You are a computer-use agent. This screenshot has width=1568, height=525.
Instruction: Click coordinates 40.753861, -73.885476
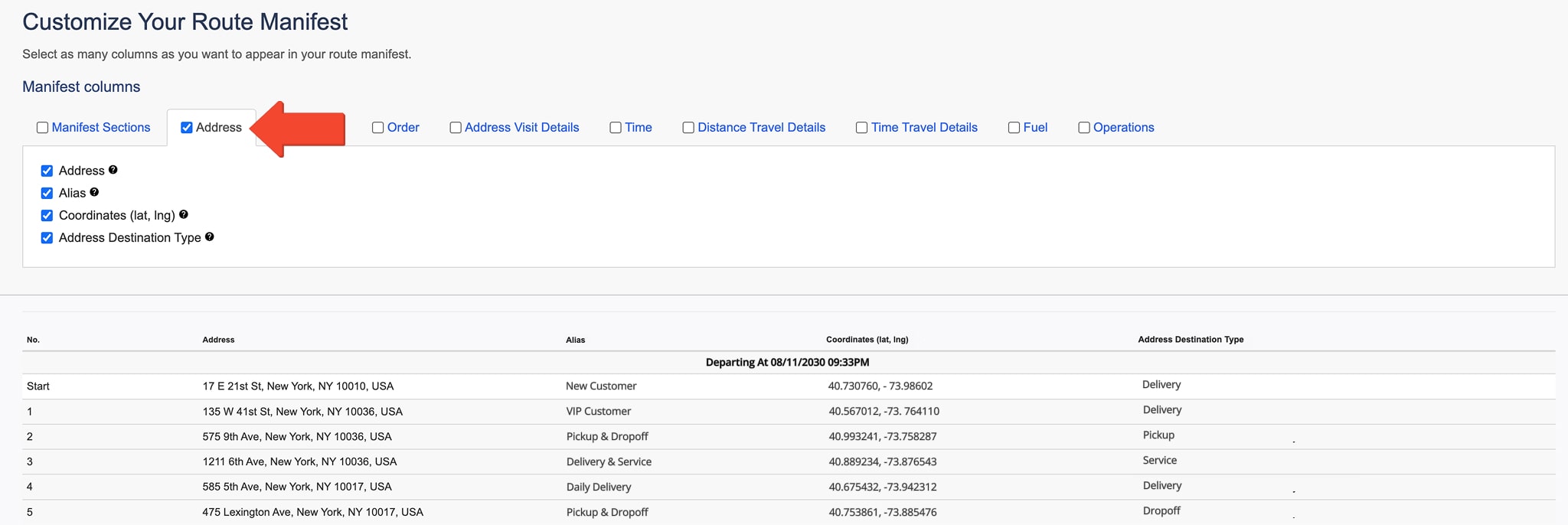click(882, 512)
